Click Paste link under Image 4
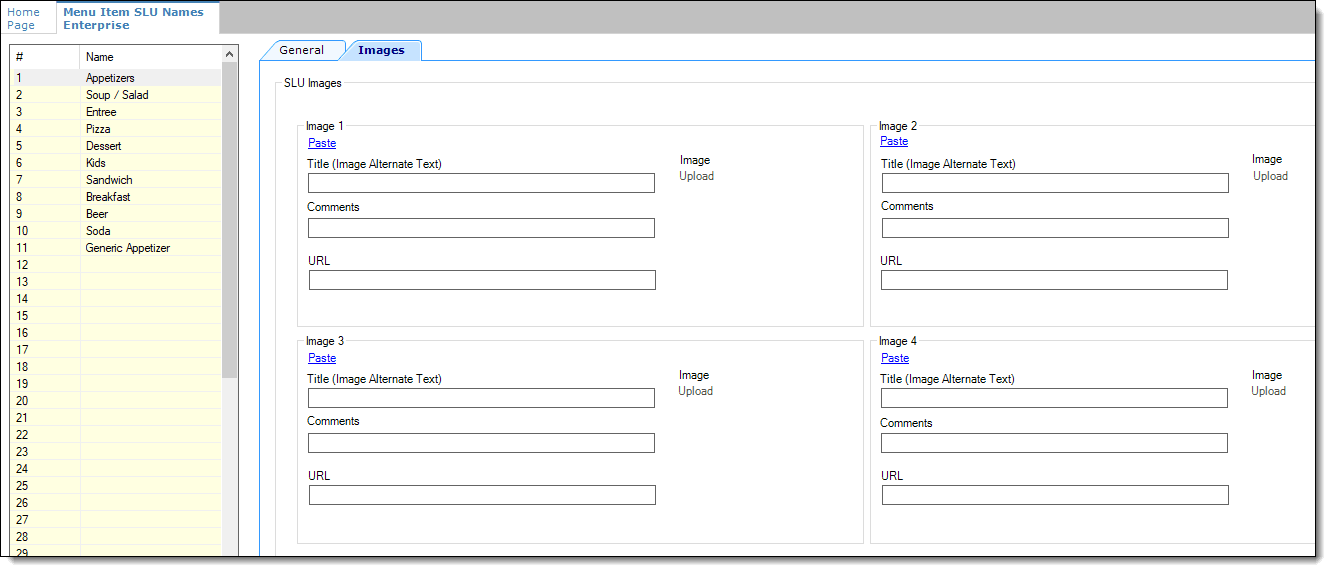The height and width of the screenshot is (572, 1331). click(895, 358)
